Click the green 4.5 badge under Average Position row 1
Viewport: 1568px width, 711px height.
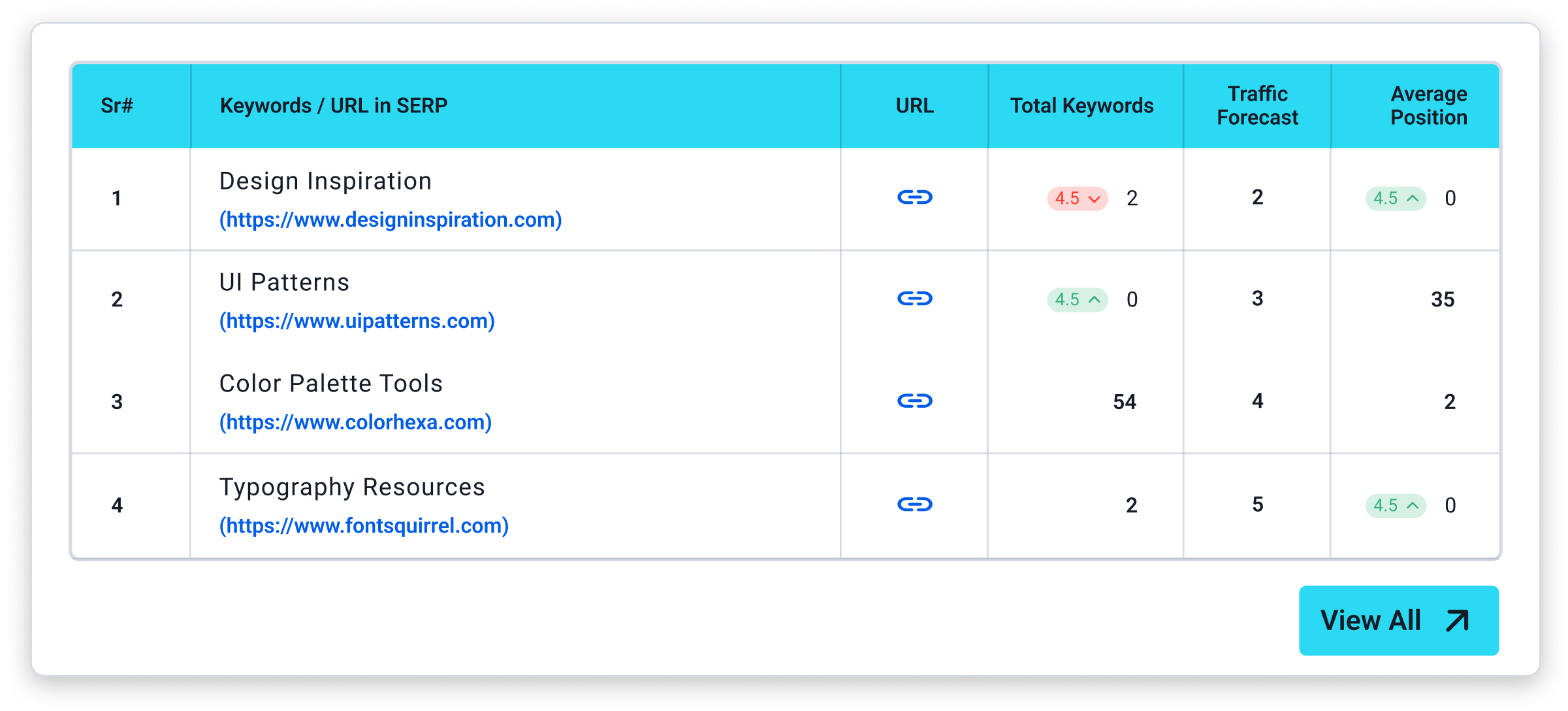point(1395,198)
